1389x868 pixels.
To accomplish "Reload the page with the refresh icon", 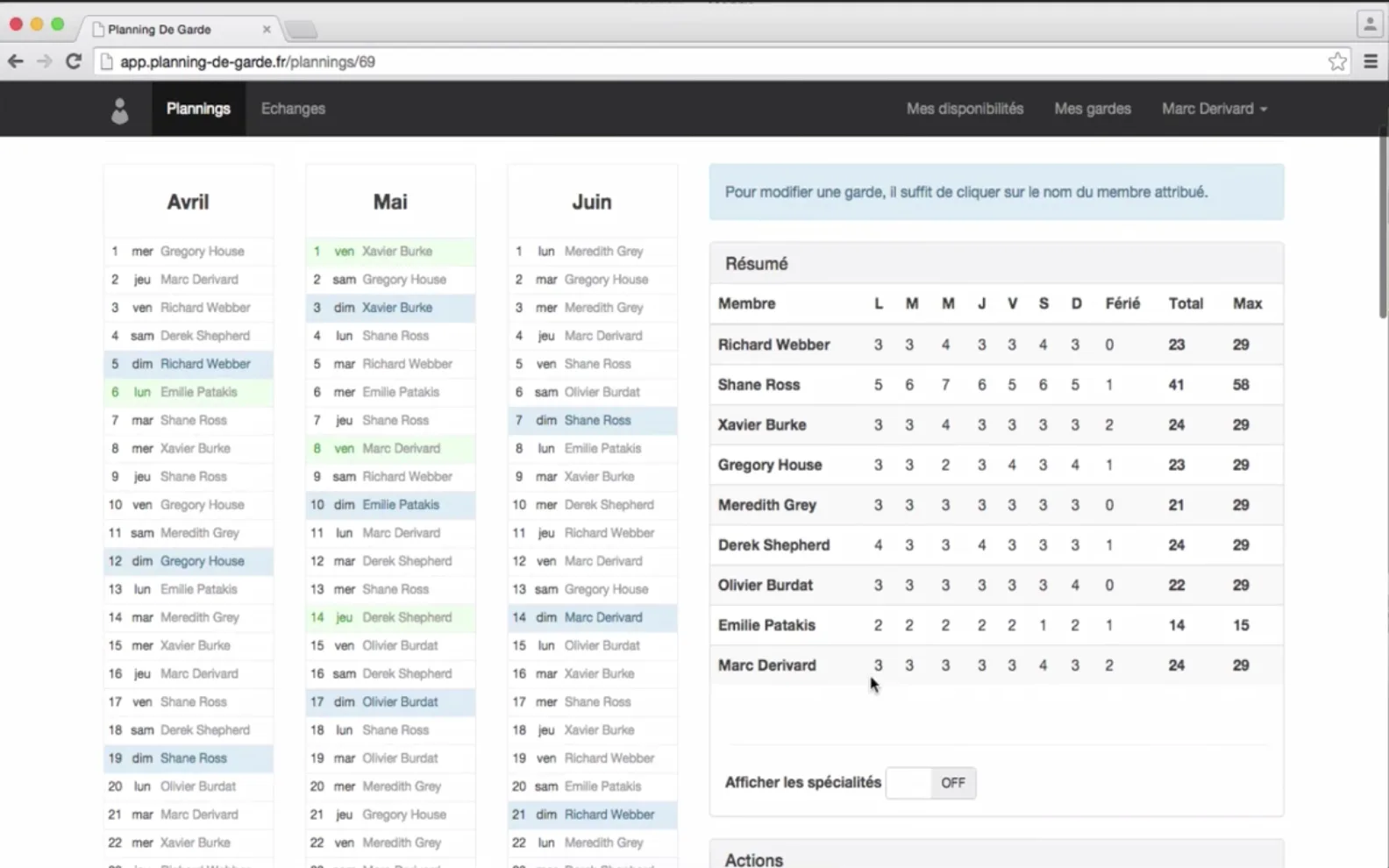I will 74,61.
